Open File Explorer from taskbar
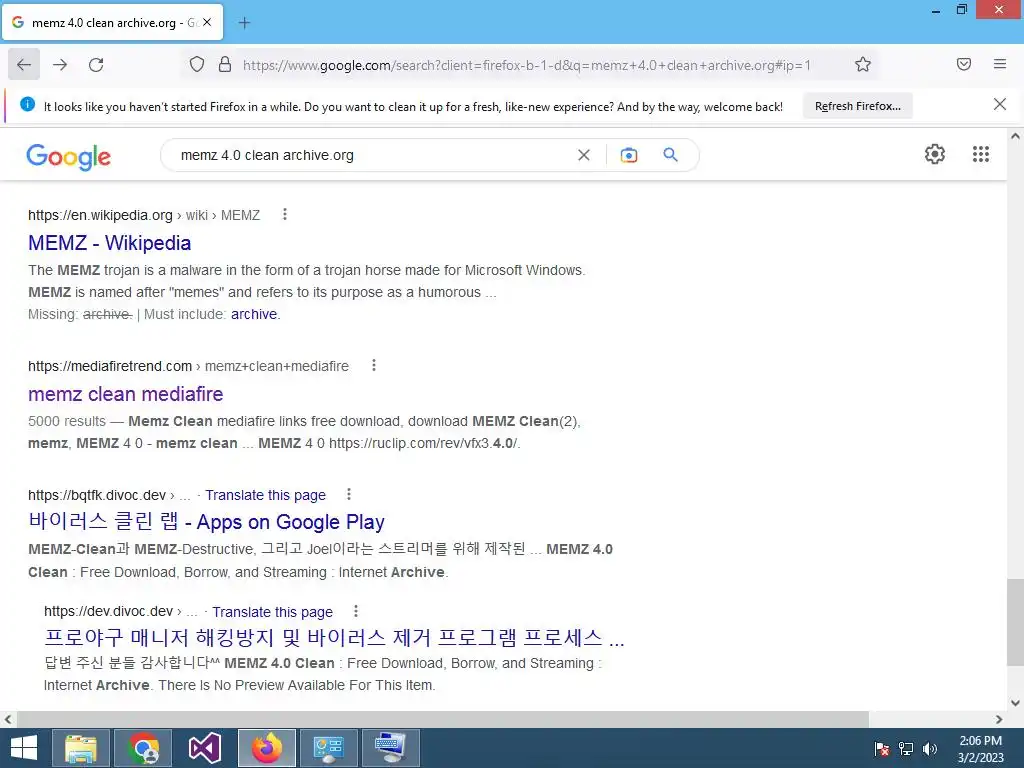Viewport: 1024px width, 768px height. (x=81, y=748)
